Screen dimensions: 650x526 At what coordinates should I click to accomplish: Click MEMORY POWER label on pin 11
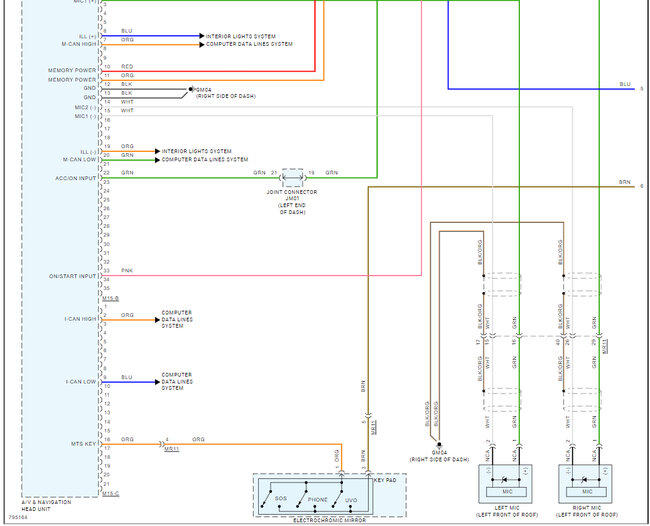(x=72, y=80)
